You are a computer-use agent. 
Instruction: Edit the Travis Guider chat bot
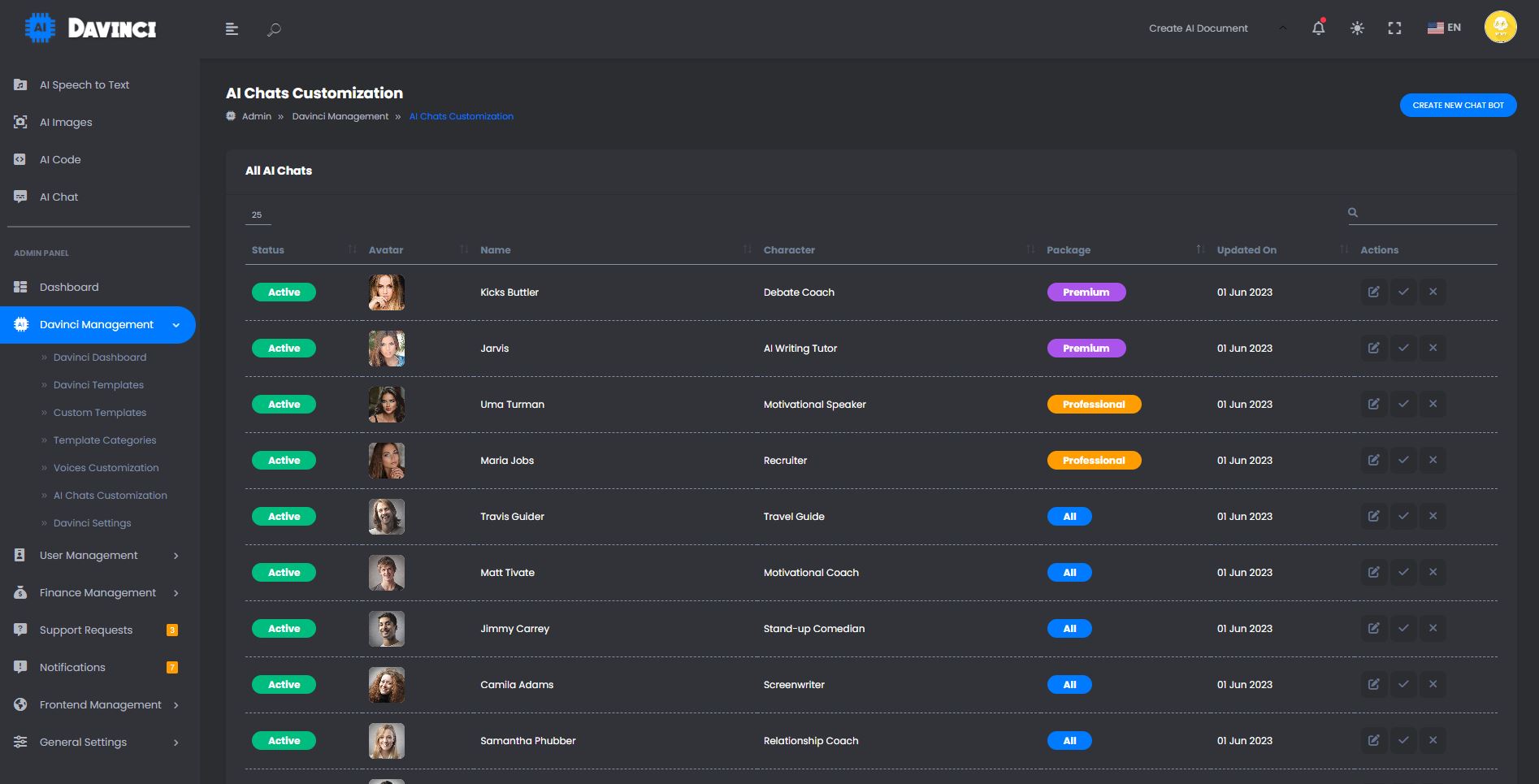(x=1373, y=516)
